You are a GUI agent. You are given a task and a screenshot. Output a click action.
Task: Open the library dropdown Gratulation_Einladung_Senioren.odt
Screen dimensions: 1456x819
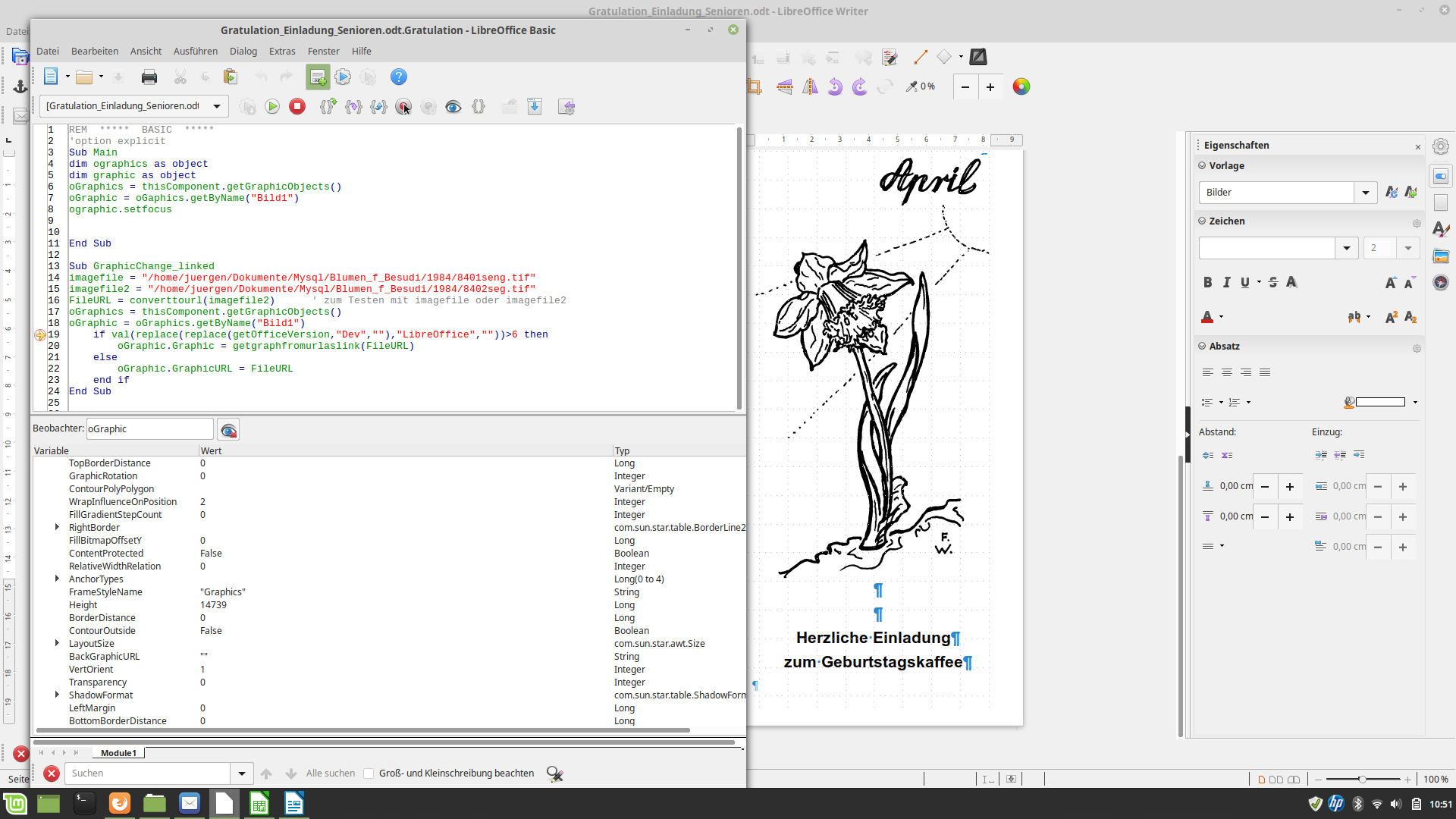coord(217,106)
